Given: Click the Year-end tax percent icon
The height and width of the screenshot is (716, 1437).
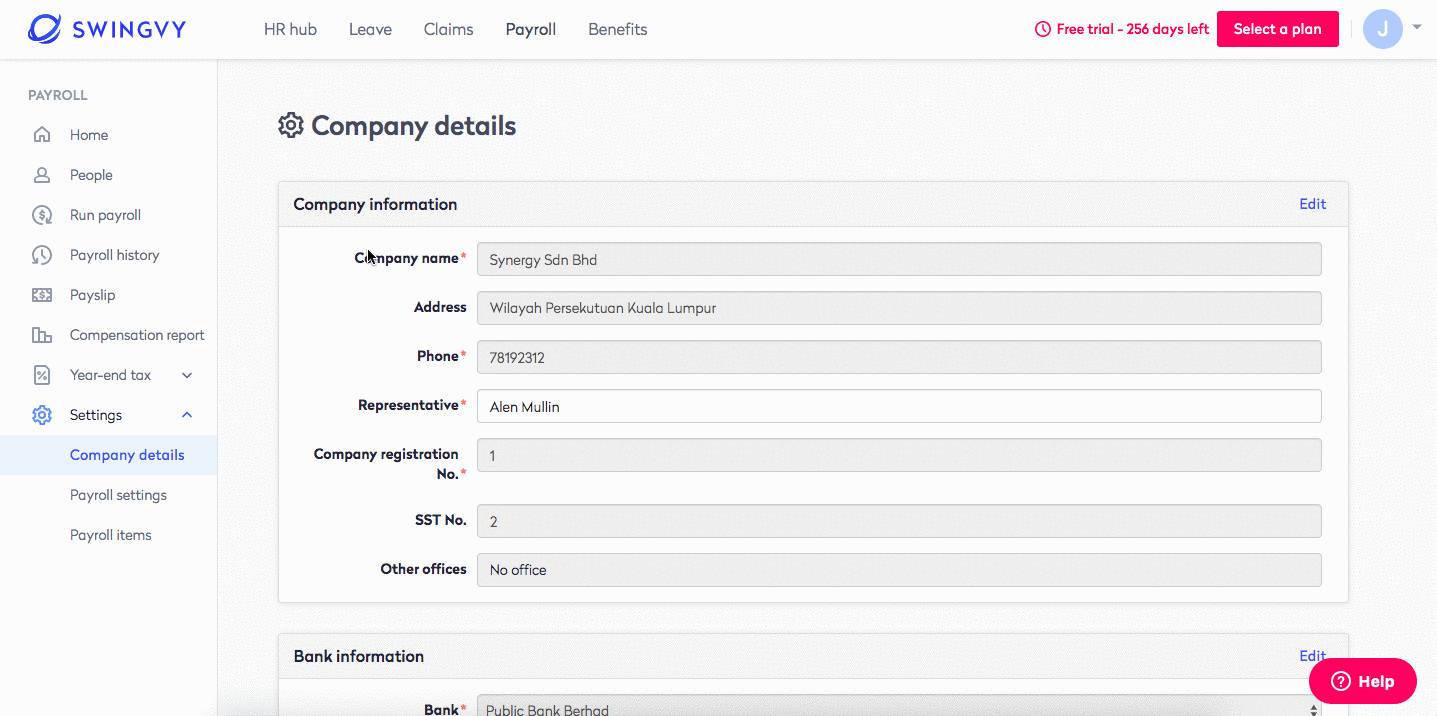Looking at the screenshot, I should click(42, 375).
